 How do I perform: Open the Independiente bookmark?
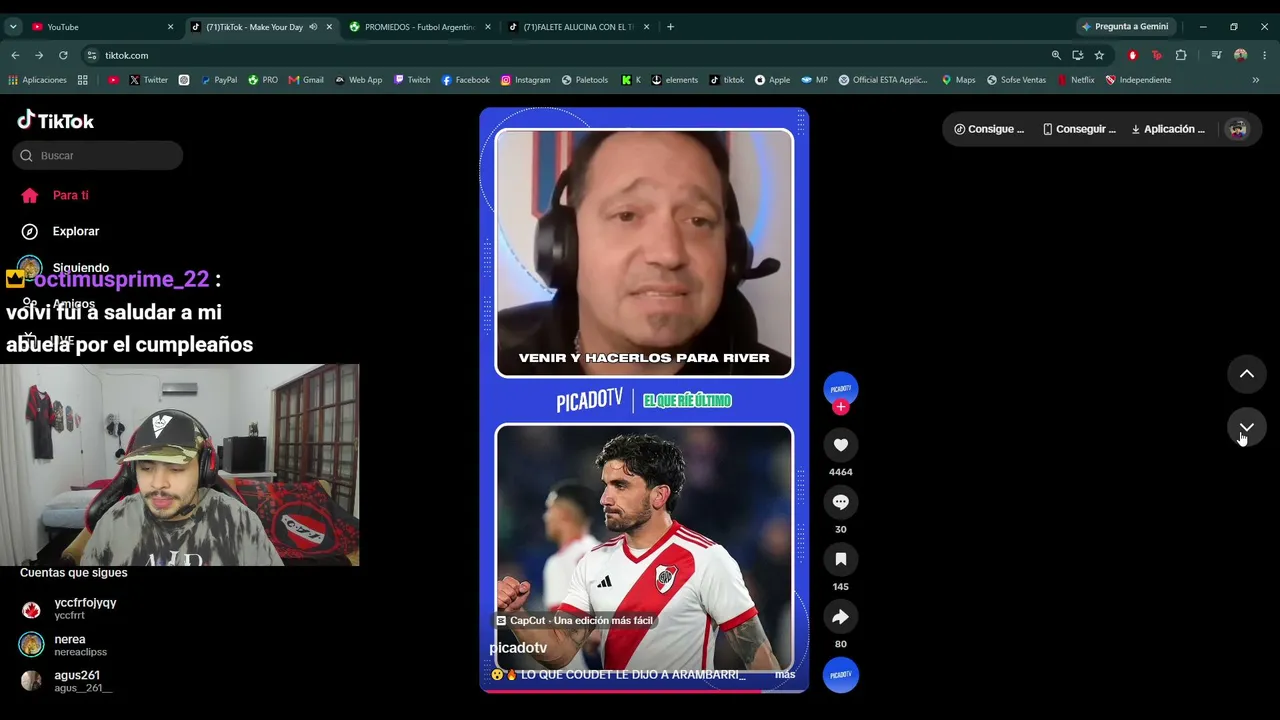pyautogui.click(x=1138, y=80)
